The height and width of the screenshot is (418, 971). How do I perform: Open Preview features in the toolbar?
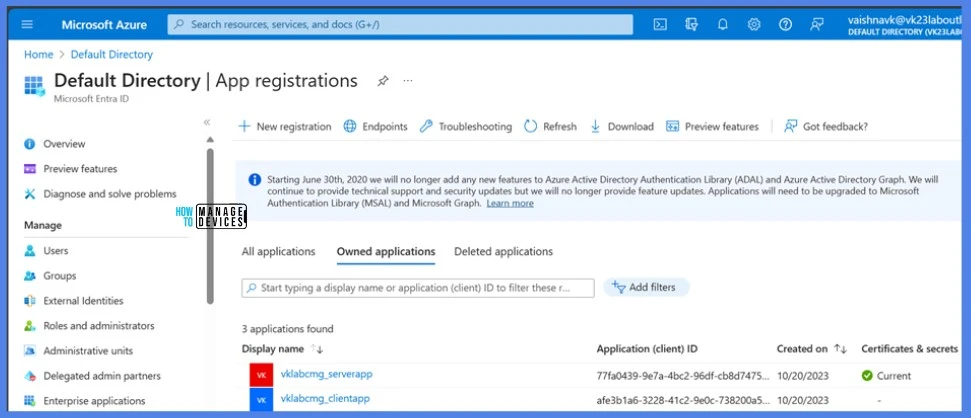point(712,126)
